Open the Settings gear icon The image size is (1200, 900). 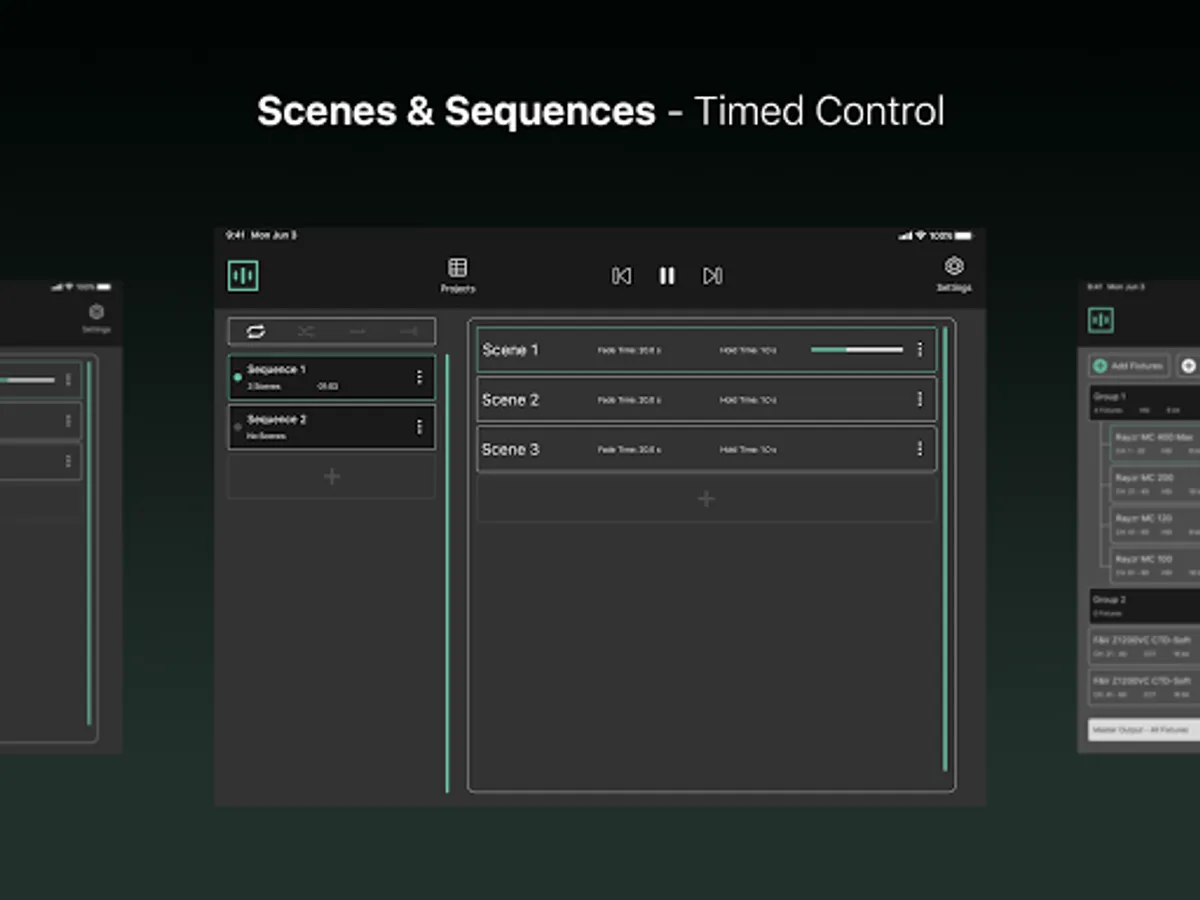point(954,267)
